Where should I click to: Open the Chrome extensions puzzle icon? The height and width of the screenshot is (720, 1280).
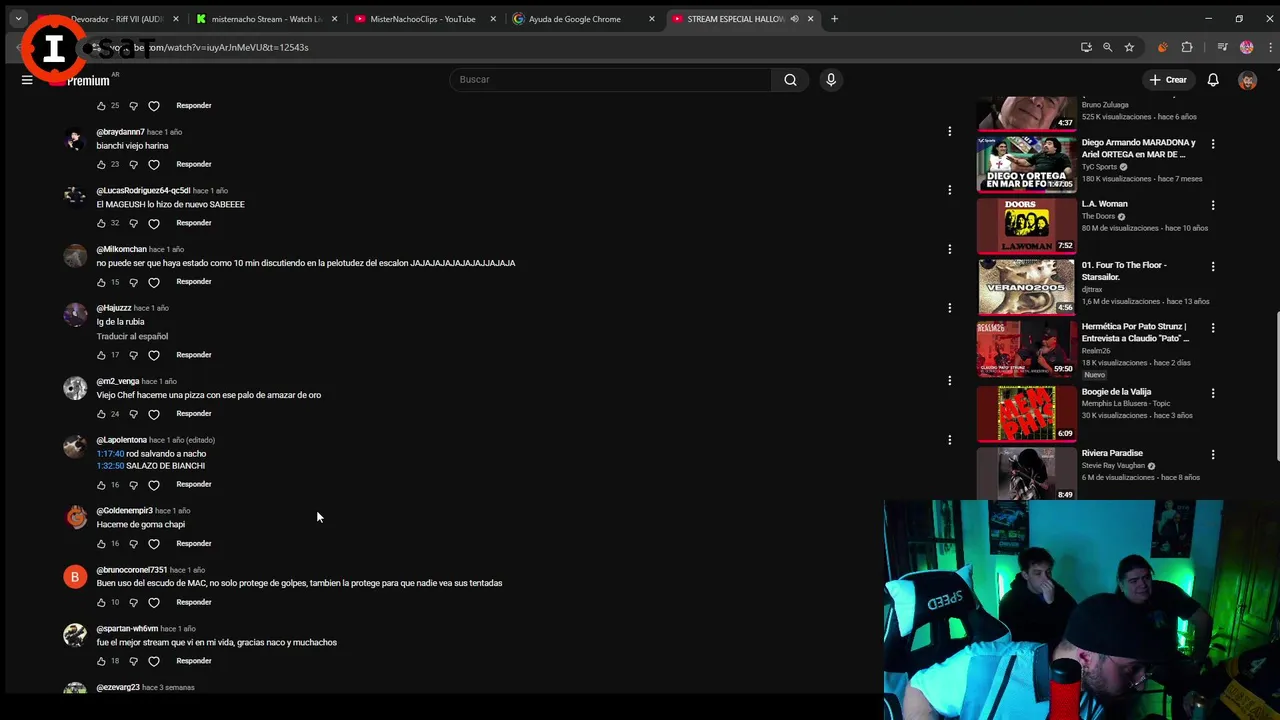pyautogui.click(x=1187, y=47)
